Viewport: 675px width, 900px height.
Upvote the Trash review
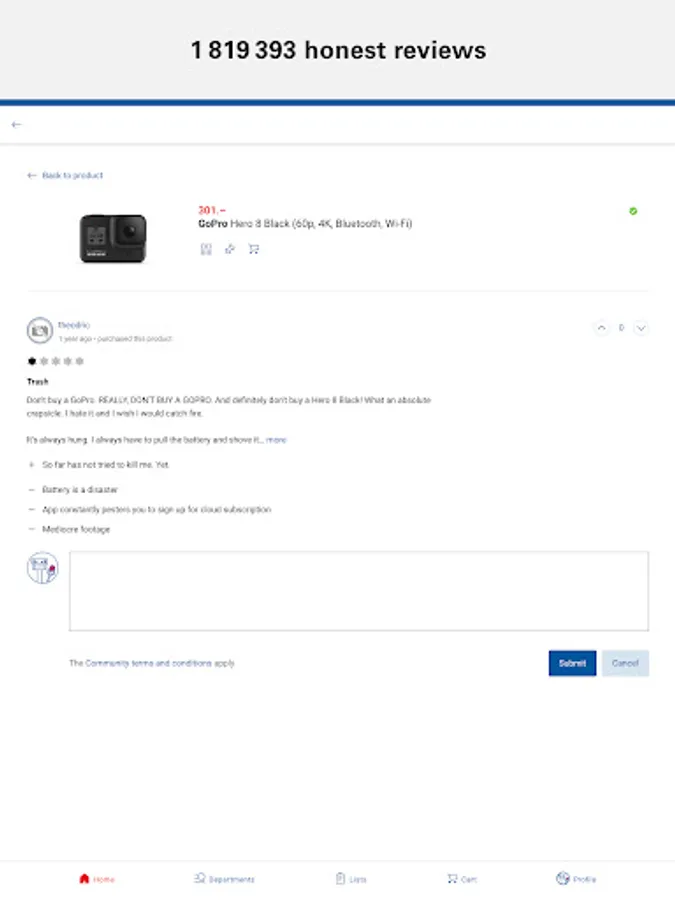[601, 328]
